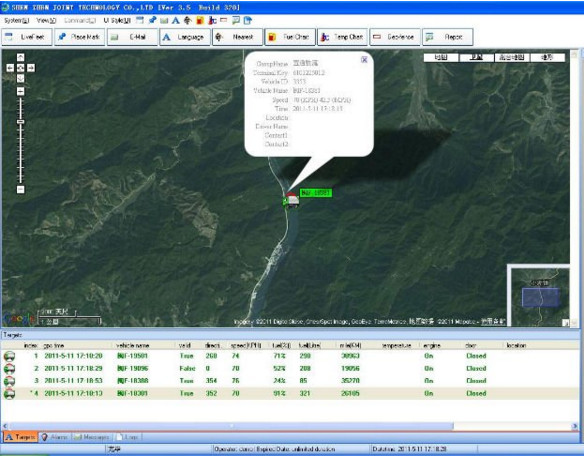Click the small fuel can icon in menu row

pos(200,20)
